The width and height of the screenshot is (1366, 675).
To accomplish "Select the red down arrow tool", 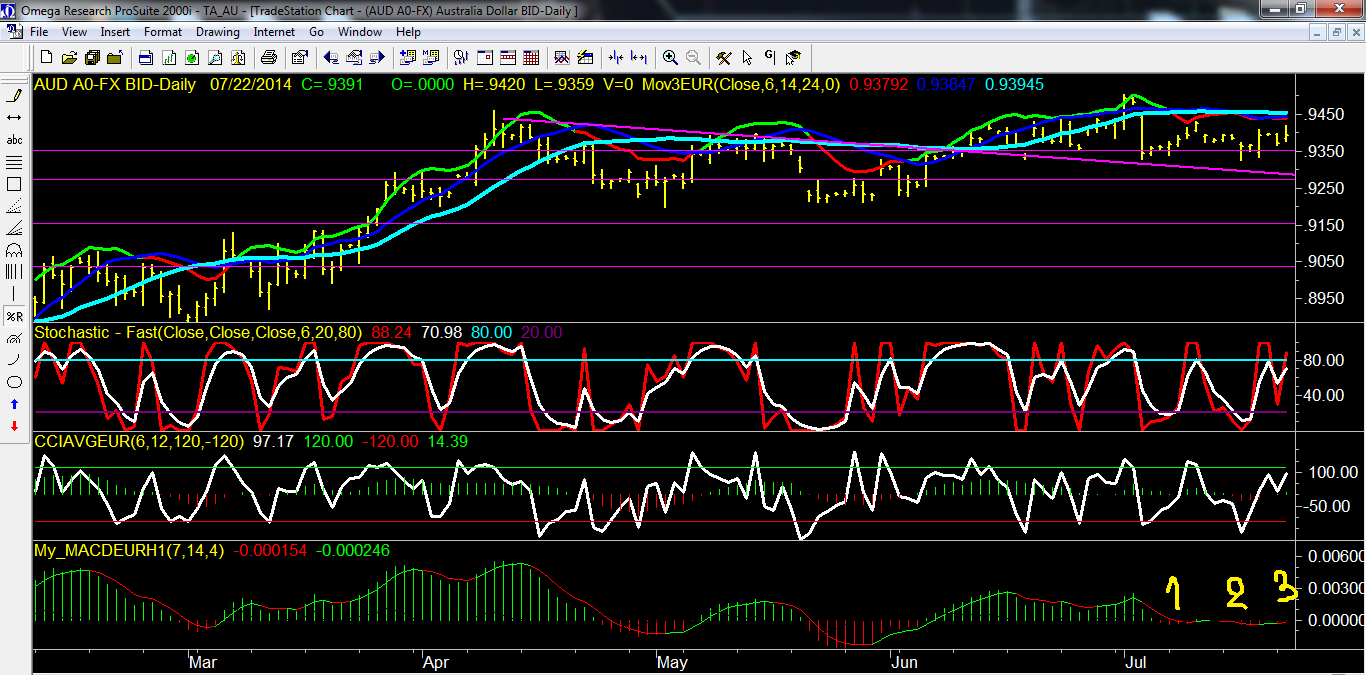I will (14, 426).
